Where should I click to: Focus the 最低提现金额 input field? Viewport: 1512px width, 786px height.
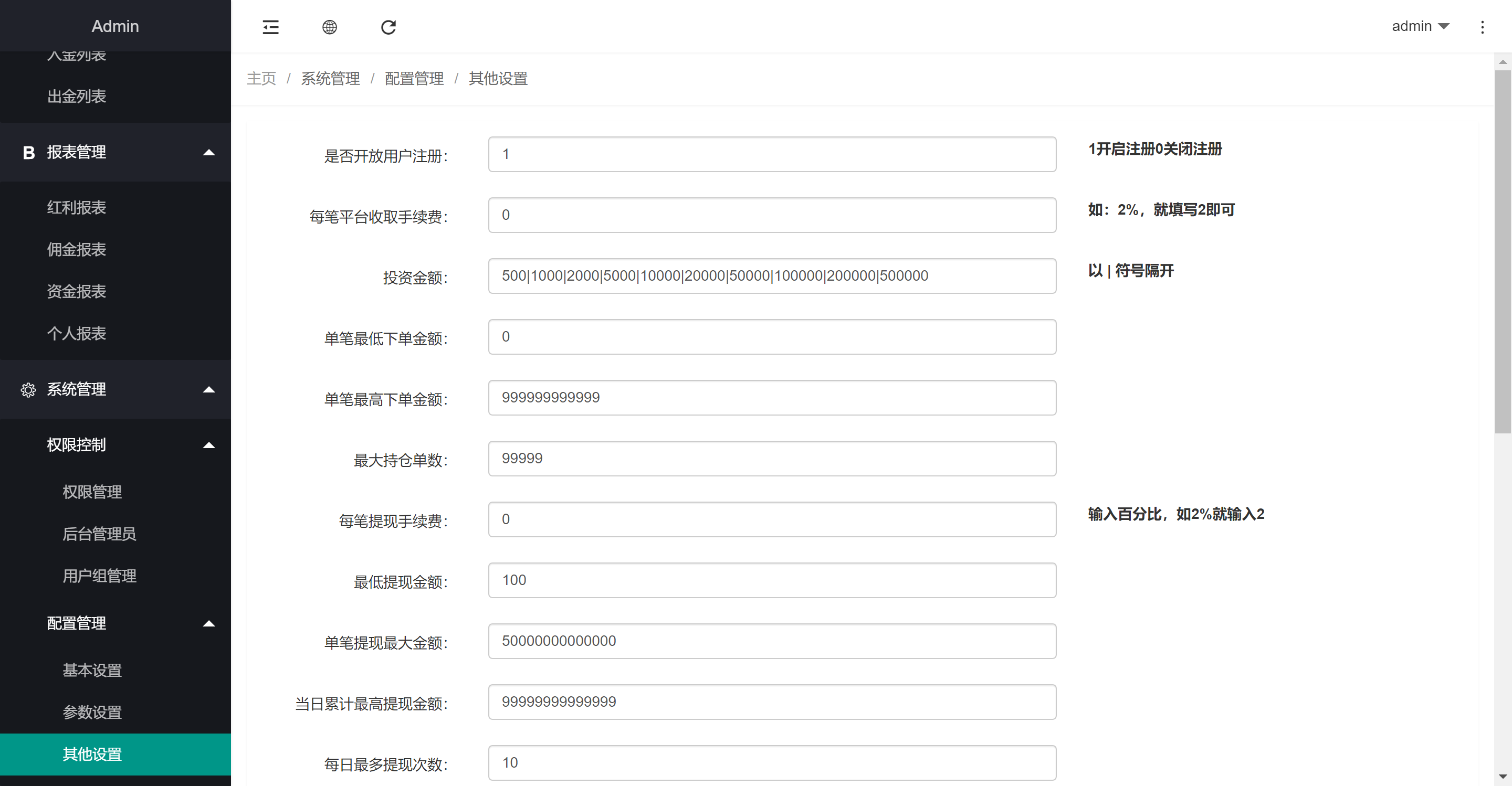(772, 581)
